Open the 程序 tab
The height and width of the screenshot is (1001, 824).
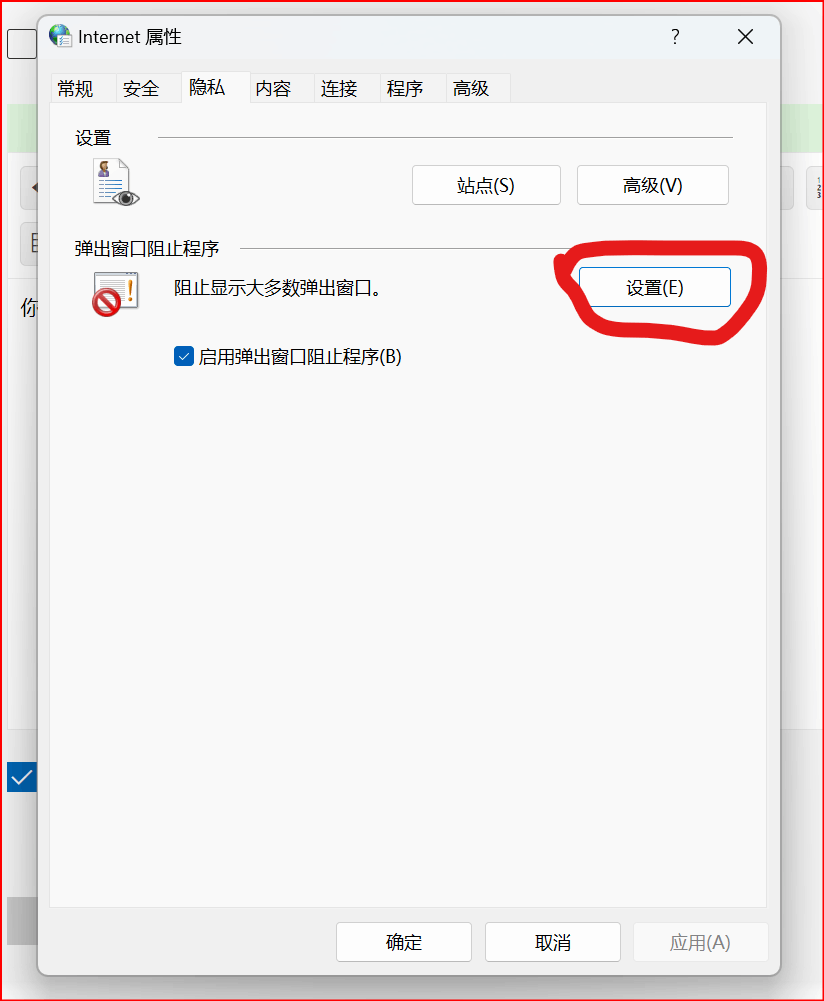click(405, 89)
